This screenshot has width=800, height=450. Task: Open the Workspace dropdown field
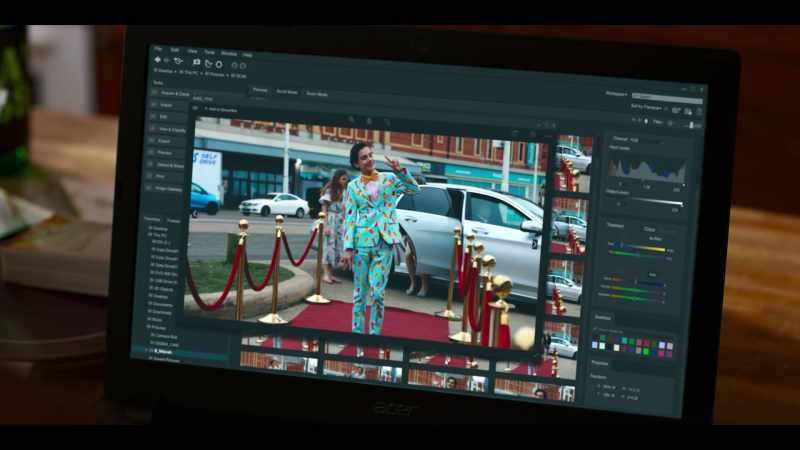pos(666,96)
